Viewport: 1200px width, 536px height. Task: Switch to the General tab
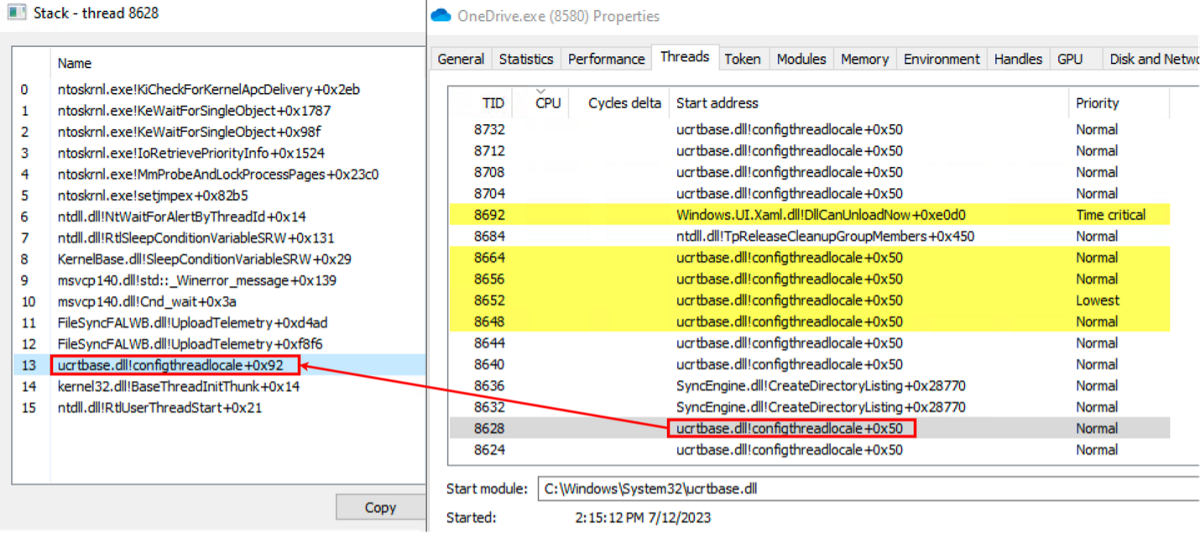click(461, 59)
